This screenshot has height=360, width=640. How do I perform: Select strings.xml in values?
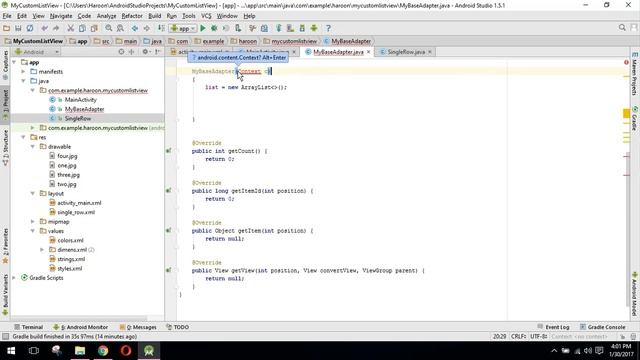(x=71, y=259)
